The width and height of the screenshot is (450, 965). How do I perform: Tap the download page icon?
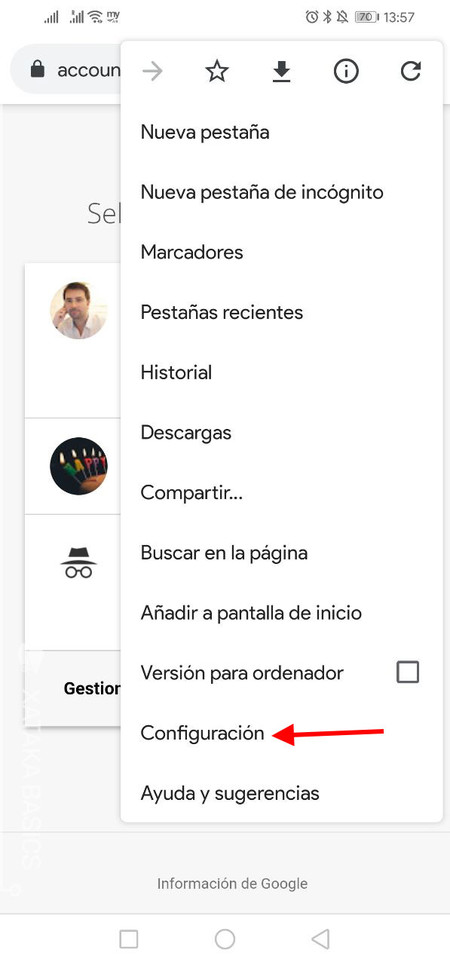pyautogui.click(x=281, y=72)
